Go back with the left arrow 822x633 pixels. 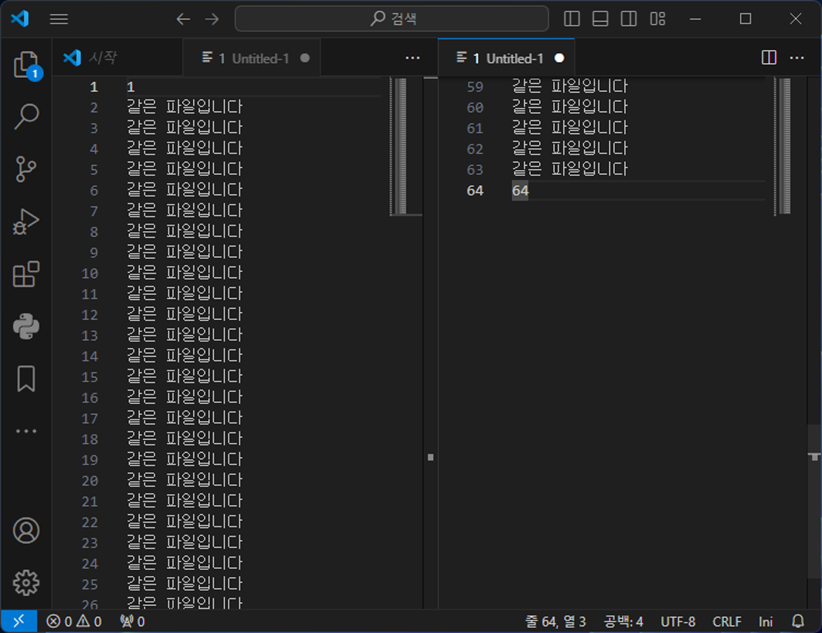(183, 19)
